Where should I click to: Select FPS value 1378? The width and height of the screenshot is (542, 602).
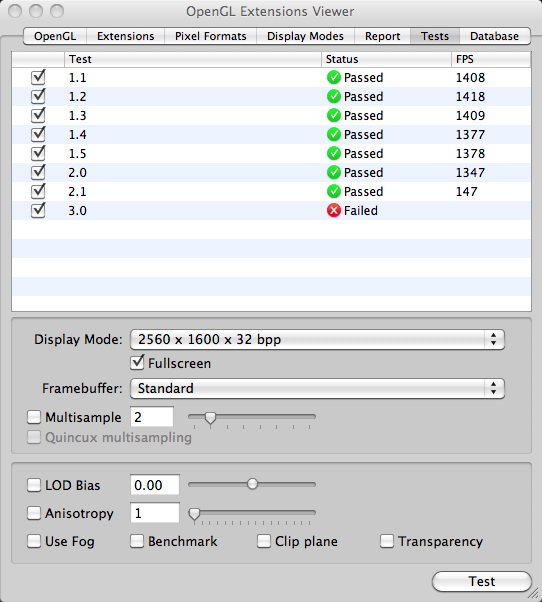pyautogui.click(x=470, y=154)
